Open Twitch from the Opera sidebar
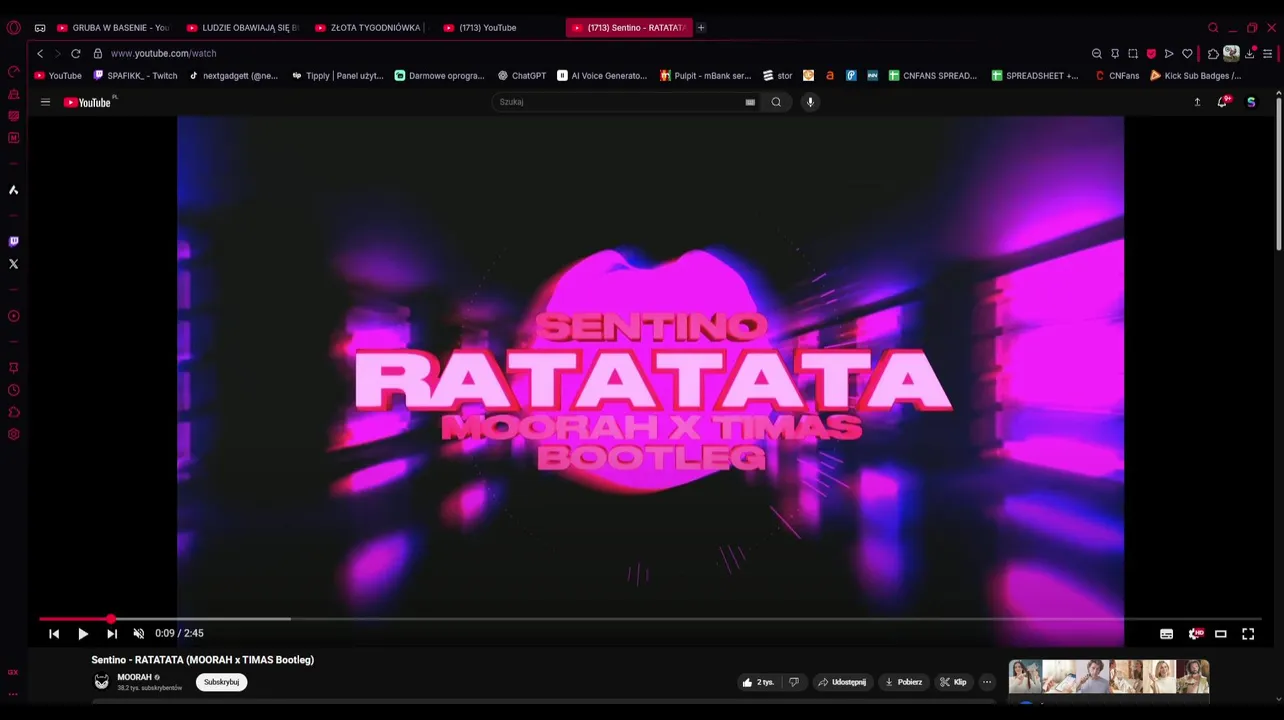The width and height of the screenshot is (1284, 720). pos(13,241)
